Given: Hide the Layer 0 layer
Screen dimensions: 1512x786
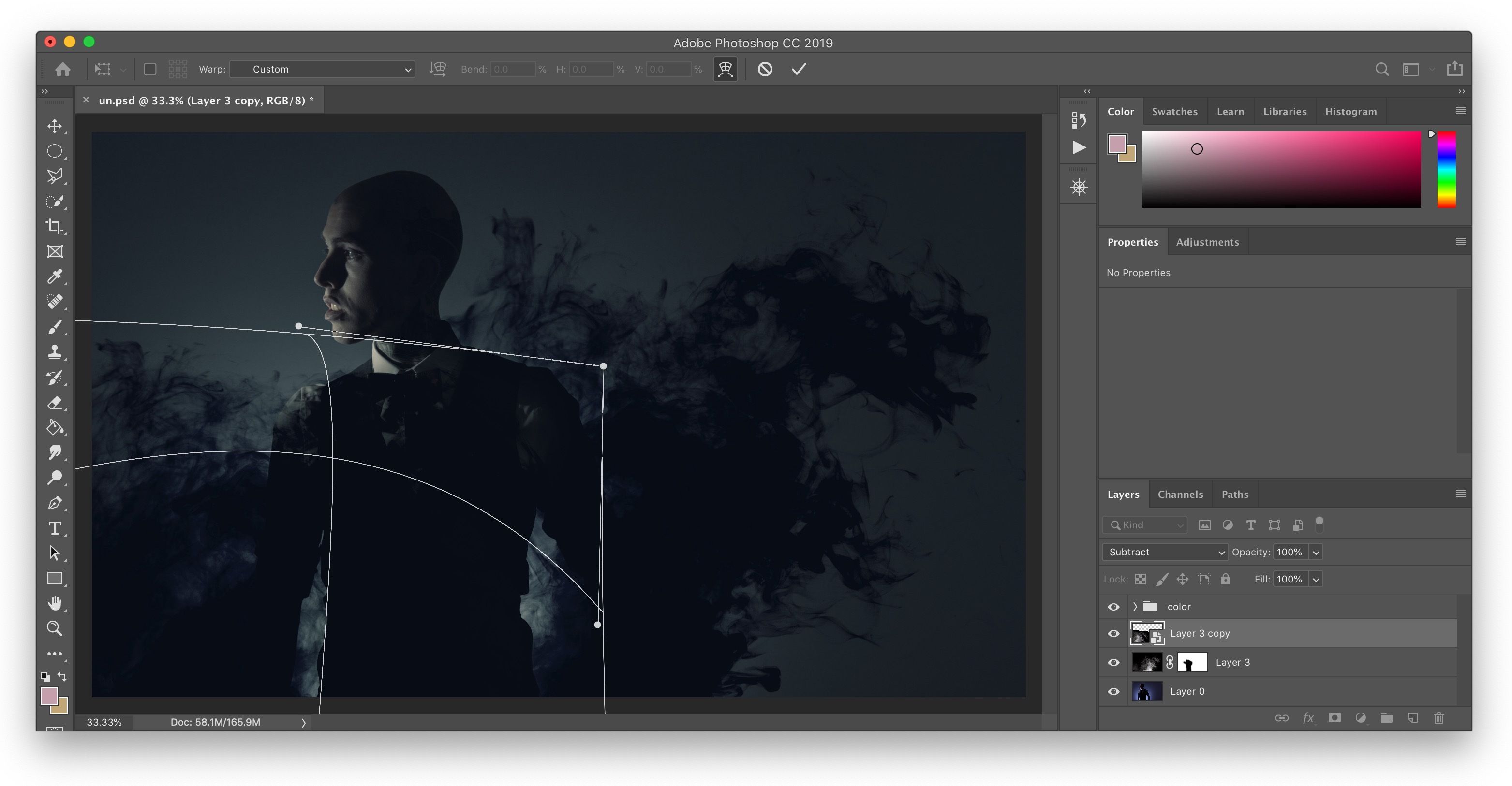Looking at the screenshot, I should [1113, 692].
